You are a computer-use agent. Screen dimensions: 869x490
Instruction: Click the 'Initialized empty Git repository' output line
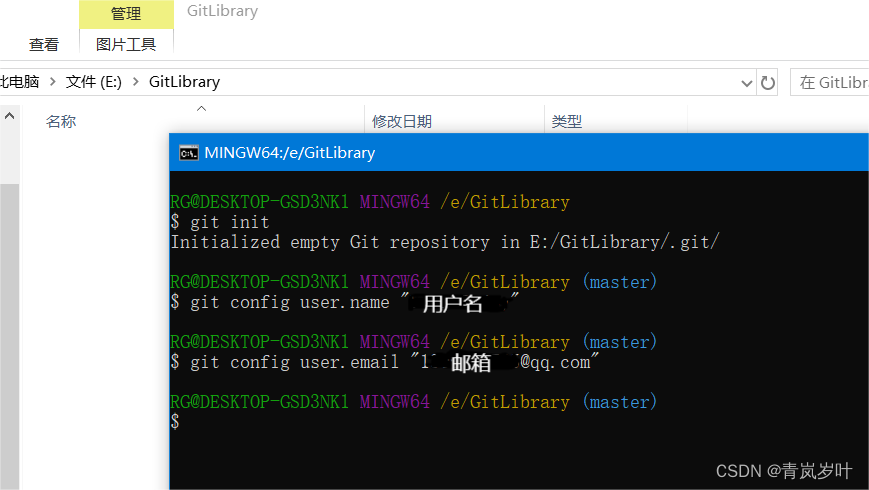pyautogui.click(x=445, y=242)
